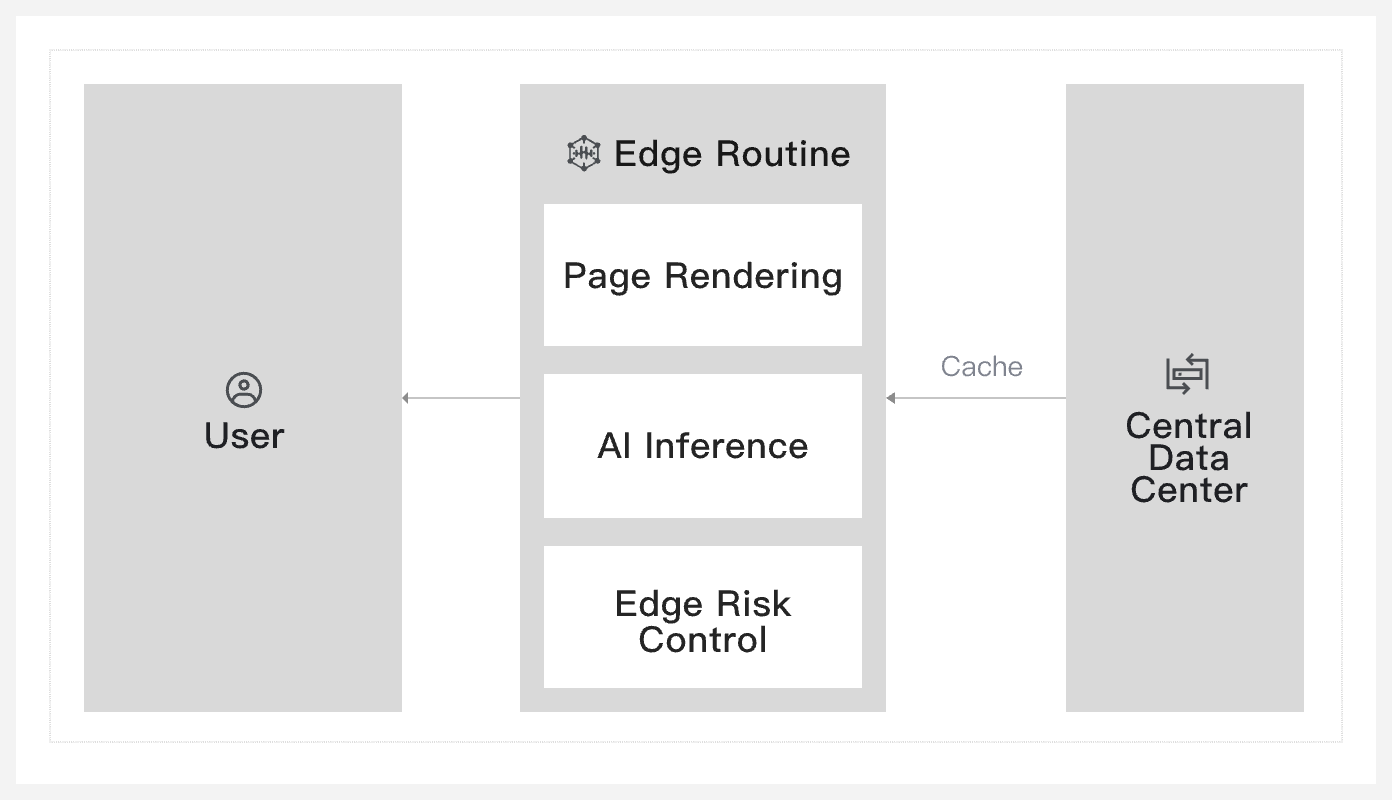Click the word "Center" in right panel

(1188, 490)
